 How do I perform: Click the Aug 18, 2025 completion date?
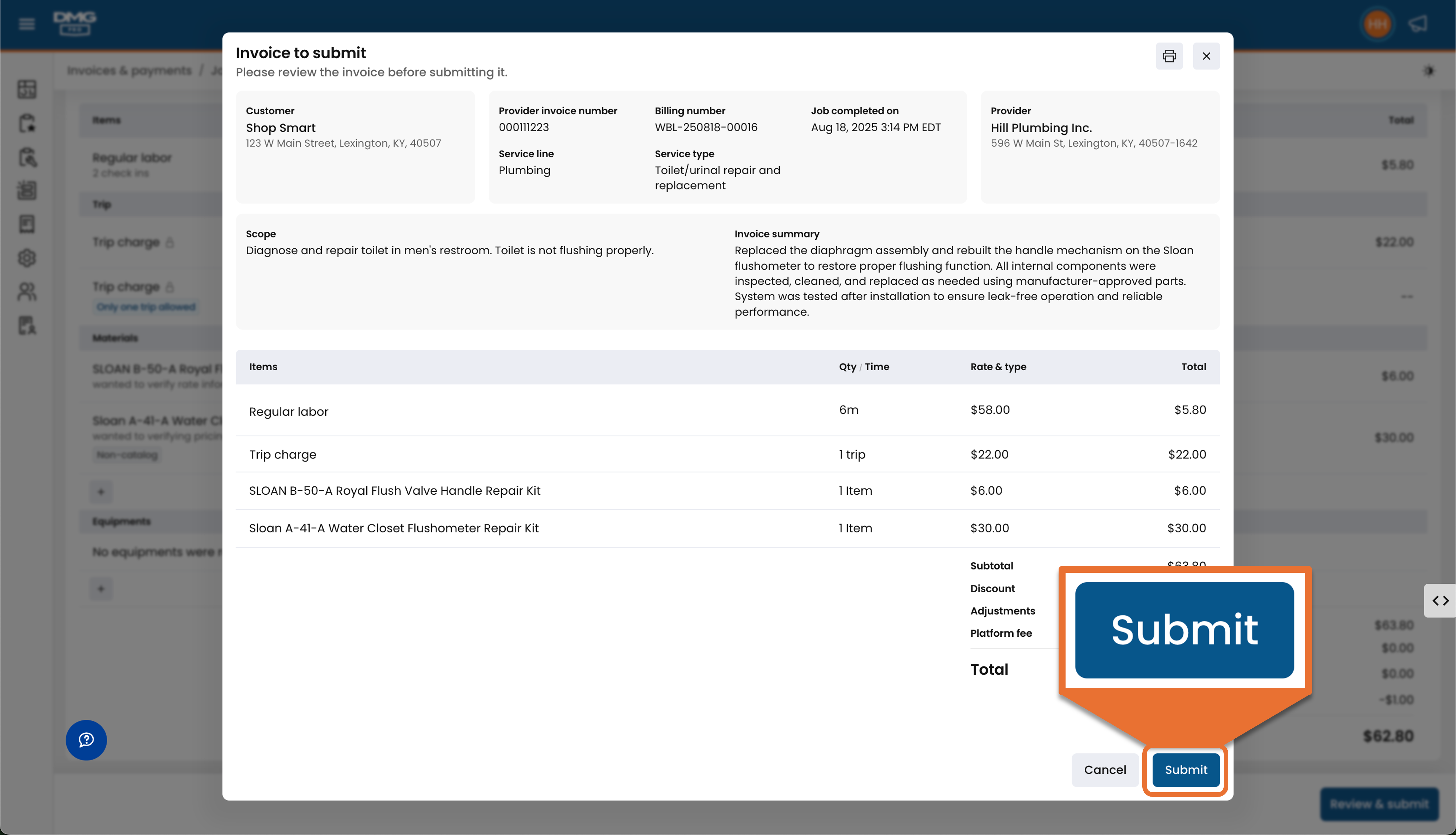pyautogui.click(x=876, y=127)
